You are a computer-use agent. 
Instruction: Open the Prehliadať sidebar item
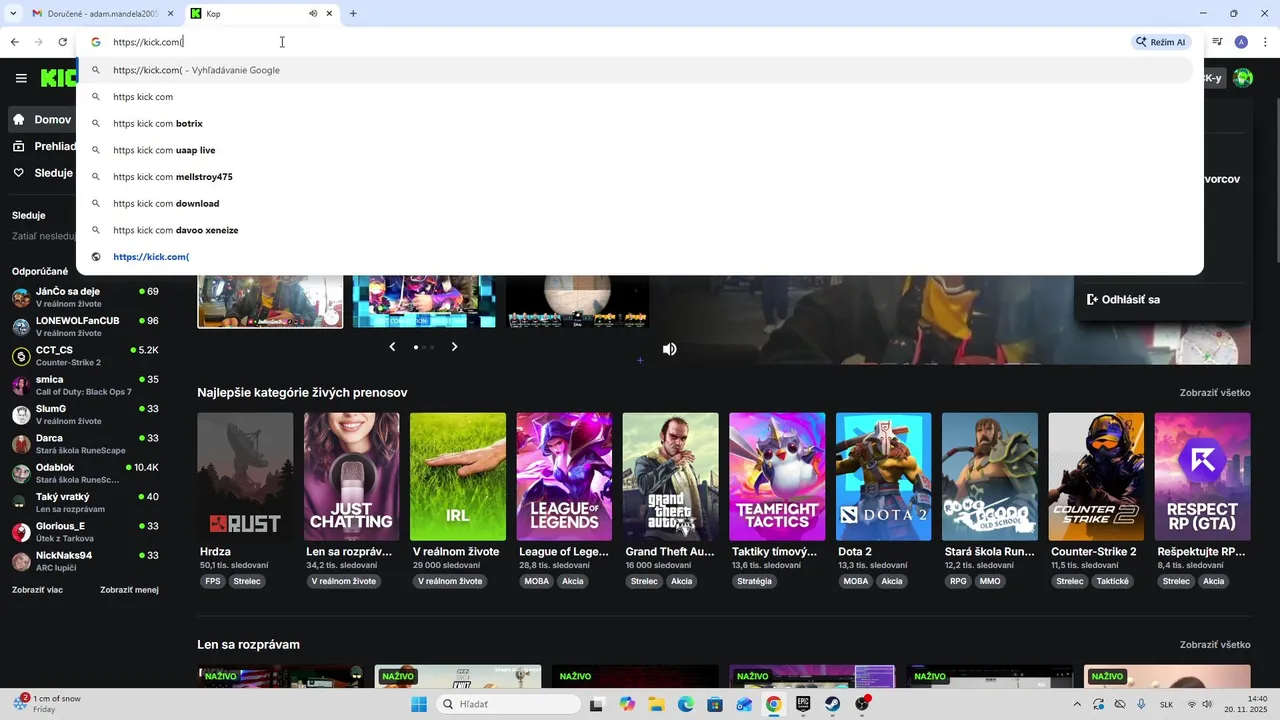tap(42, 146)
